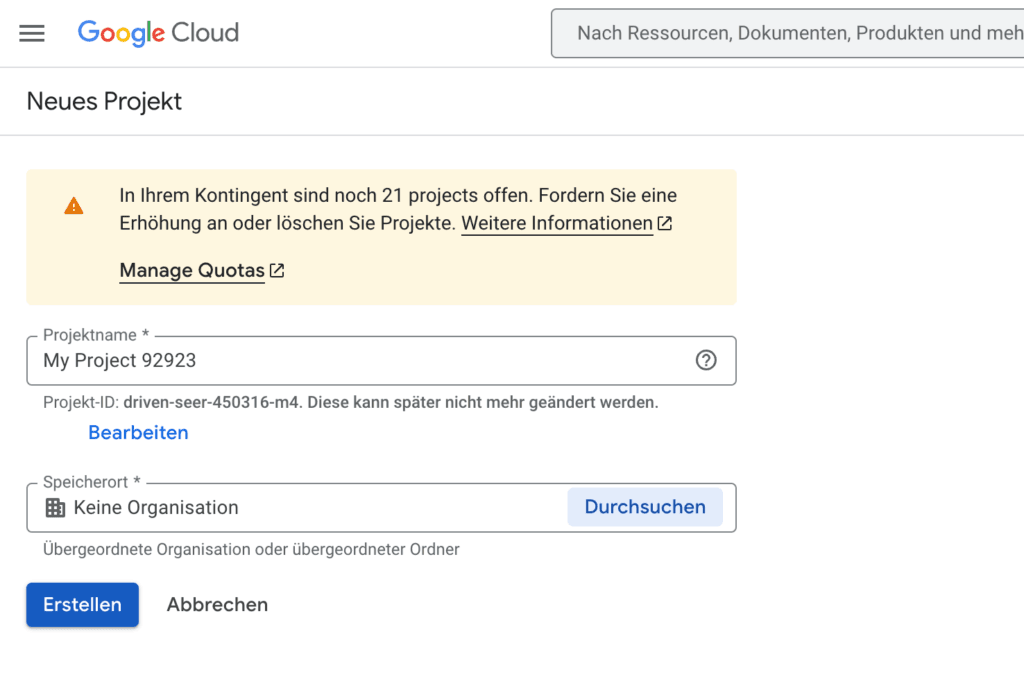1024x695 pixels.
Task: Open the Weitere Informationen link
Action: click(557, 223)
